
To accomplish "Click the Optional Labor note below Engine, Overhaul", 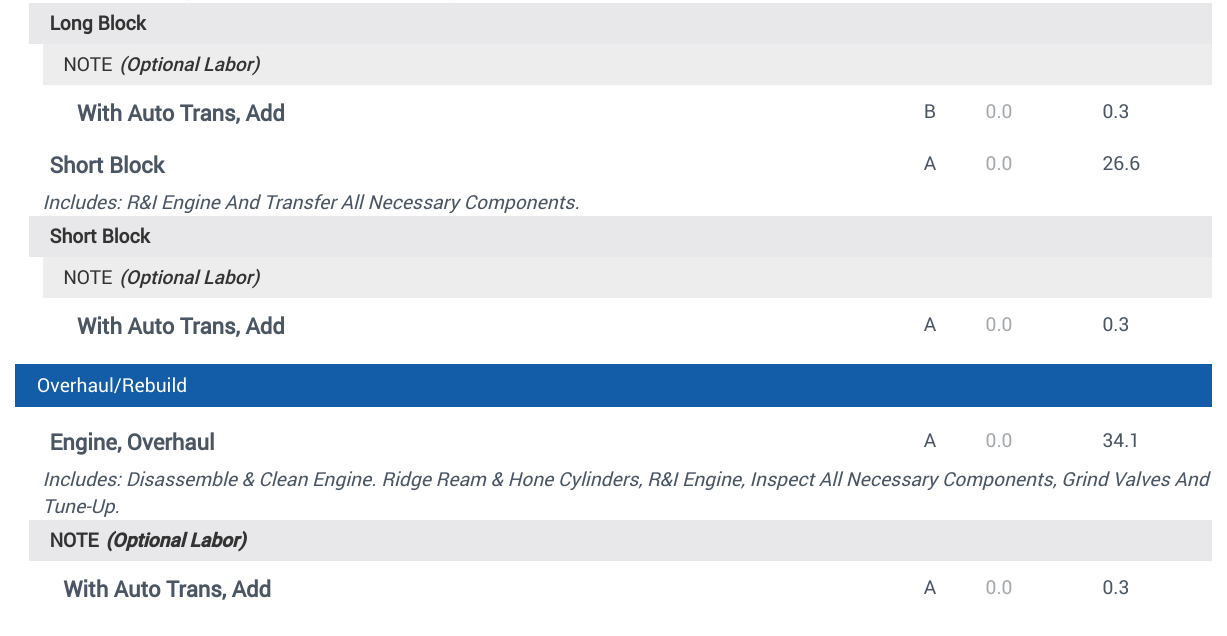I will [x=148, y=540].
